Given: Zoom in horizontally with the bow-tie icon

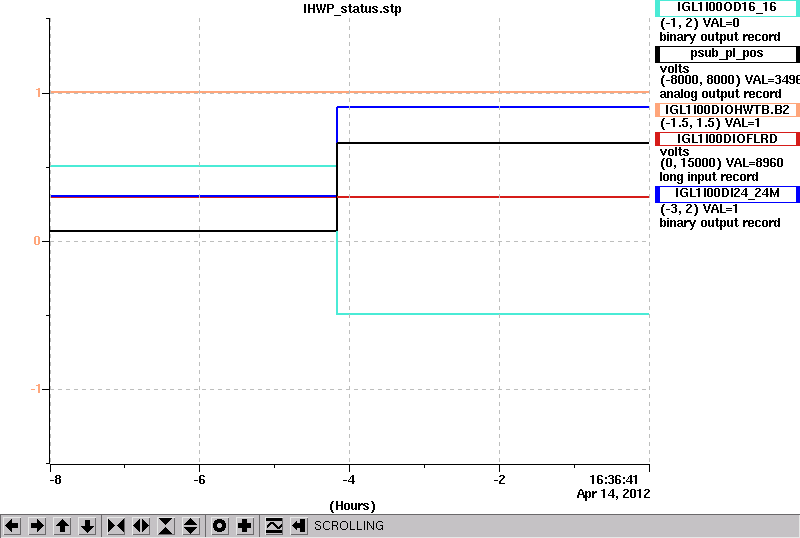Looking at the screenshot, I should tap(116, 526).
